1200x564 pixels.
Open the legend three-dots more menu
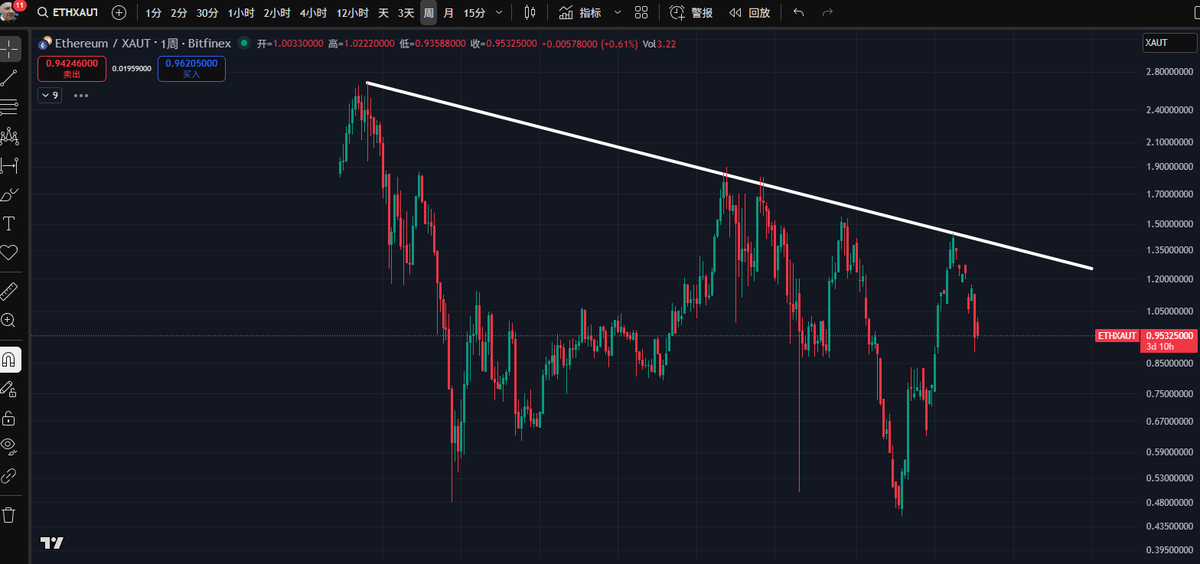coord(81,95)
